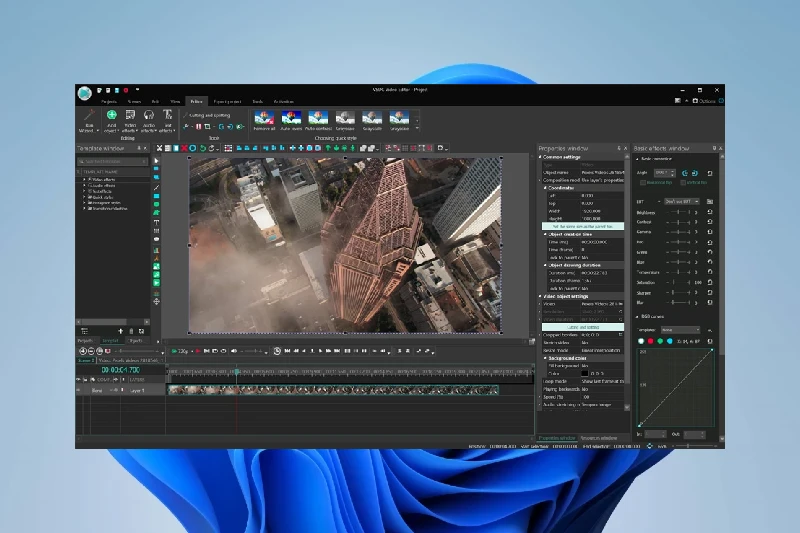Viewport: 800px width, 533px height.
Task: Open the Projects ribbon tab
Action: [x=109, y=101]
